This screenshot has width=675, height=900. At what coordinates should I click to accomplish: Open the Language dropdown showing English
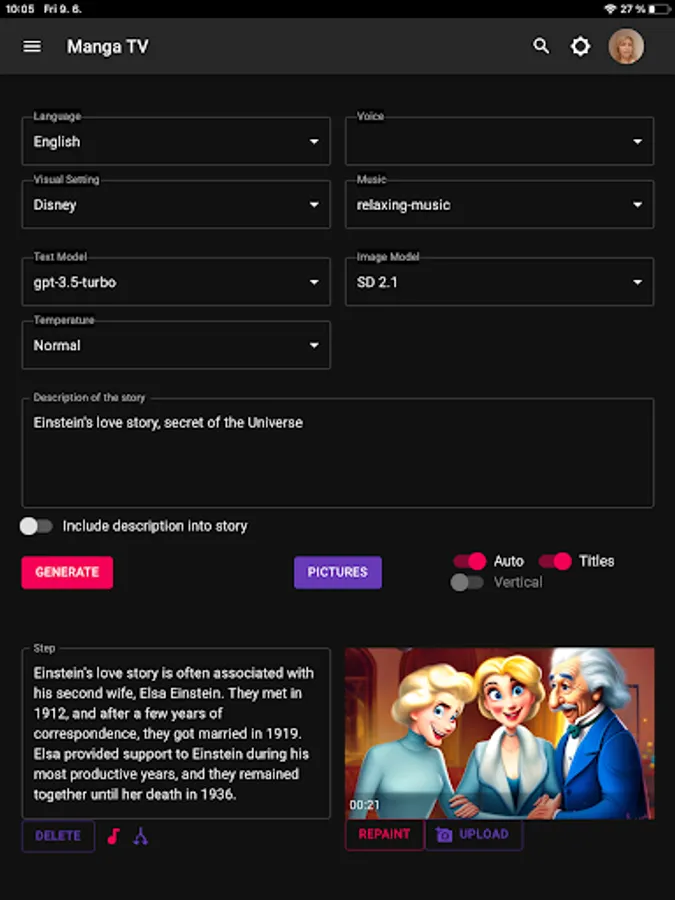(x=176, y=141)
